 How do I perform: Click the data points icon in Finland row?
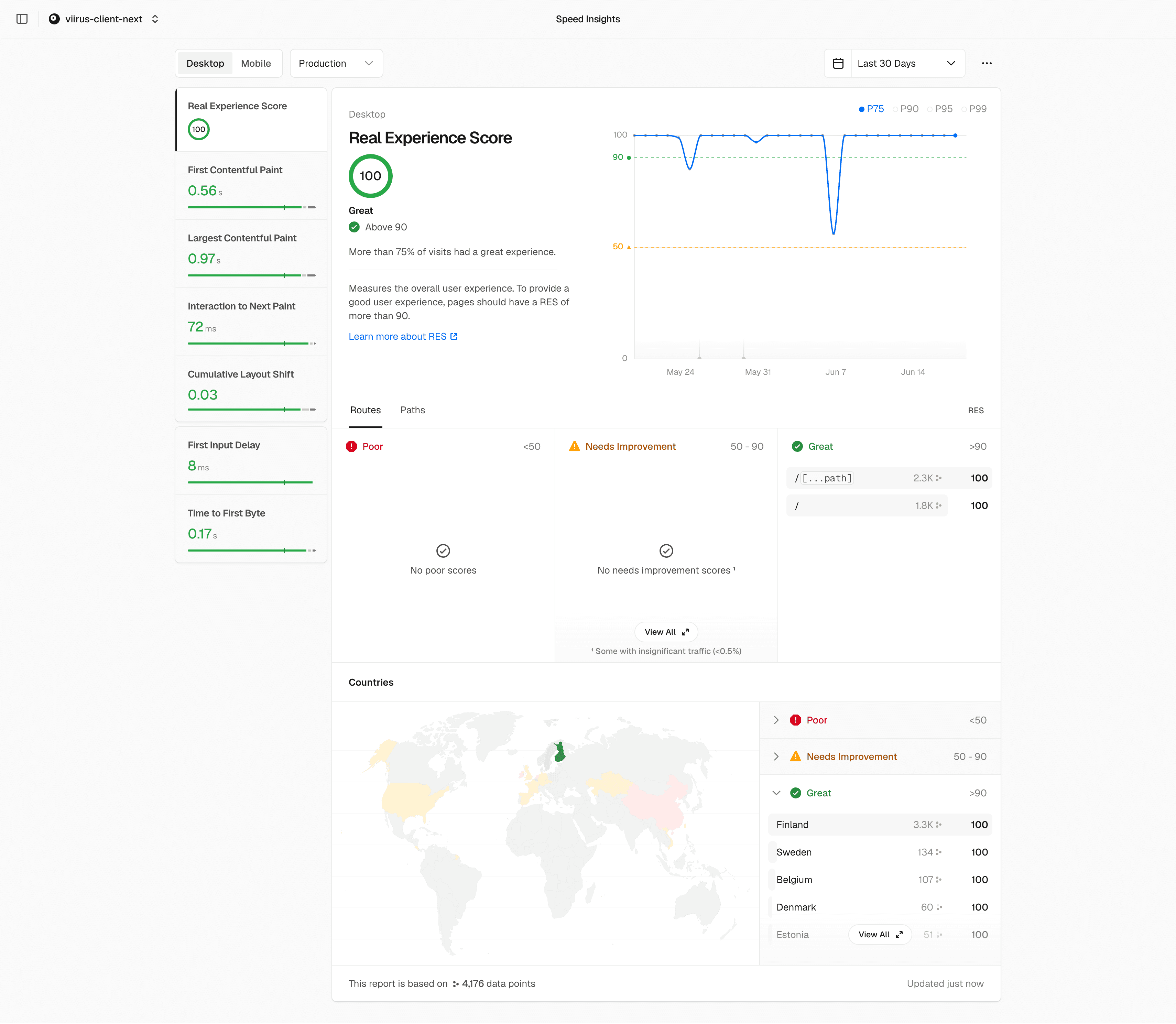[939, 825]
